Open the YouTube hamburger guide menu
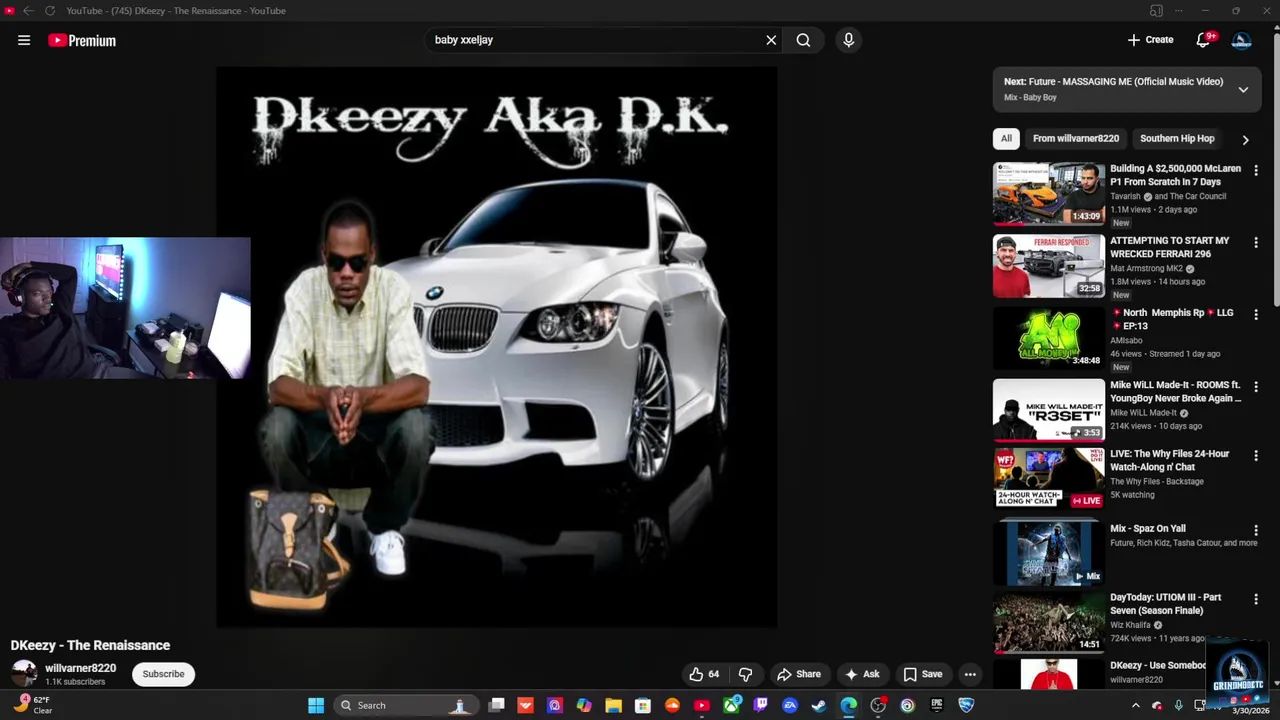The image size is (1280, 720). (24, 40)
